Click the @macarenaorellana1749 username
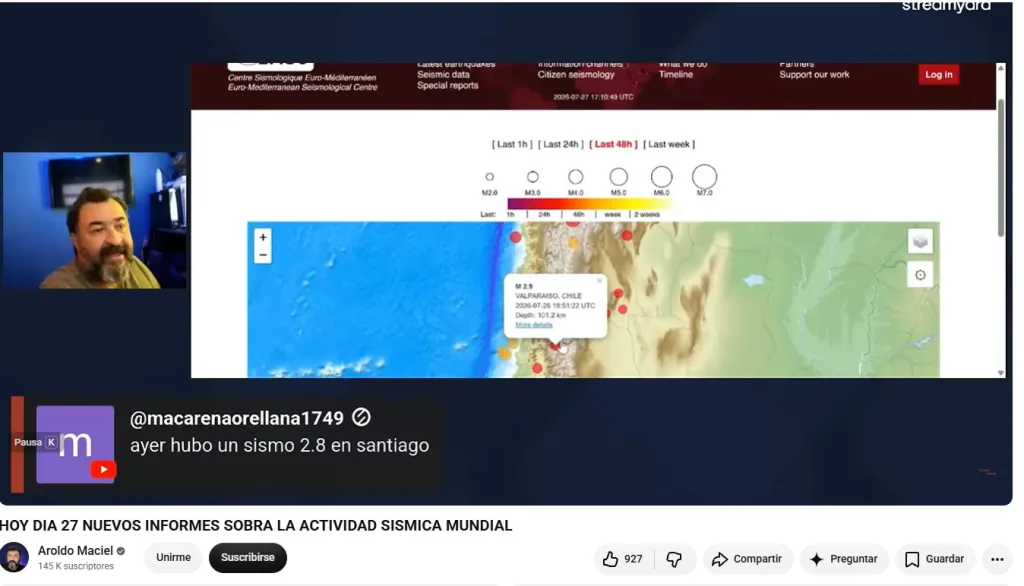Viewport: 1024px width, 586px height. point(236,418)
